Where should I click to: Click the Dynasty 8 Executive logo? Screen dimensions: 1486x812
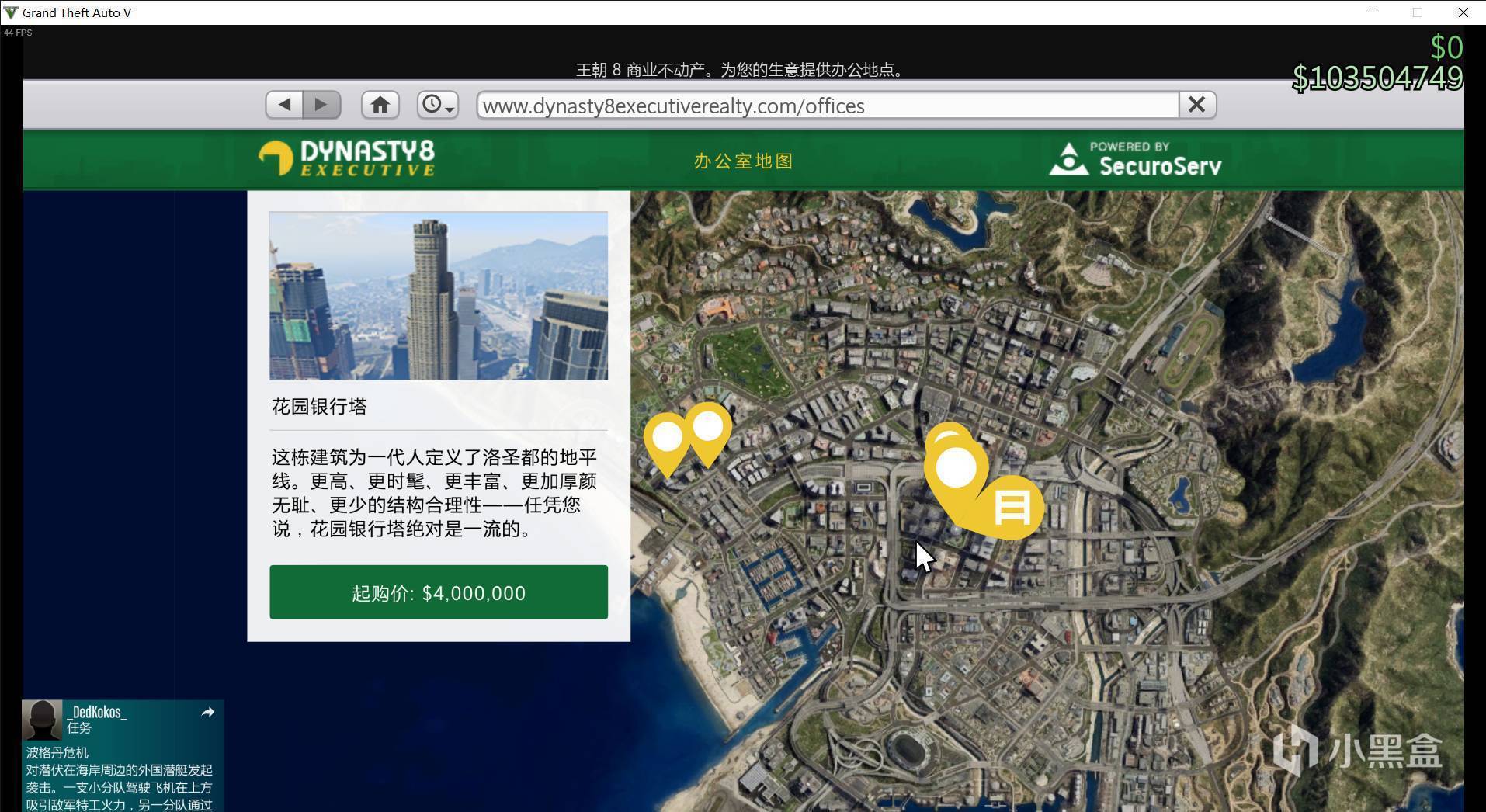[346, 158]
